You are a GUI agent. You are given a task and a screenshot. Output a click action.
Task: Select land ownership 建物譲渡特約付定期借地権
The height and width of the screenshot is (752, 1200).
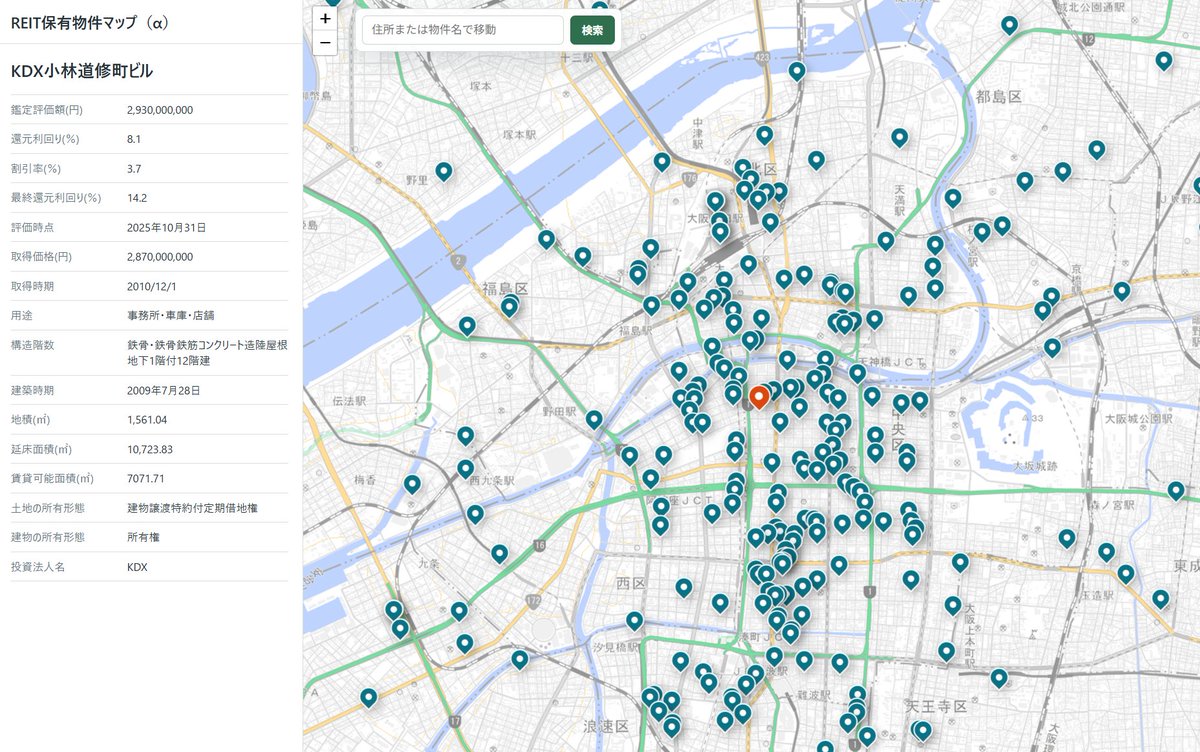coord(192,508)
